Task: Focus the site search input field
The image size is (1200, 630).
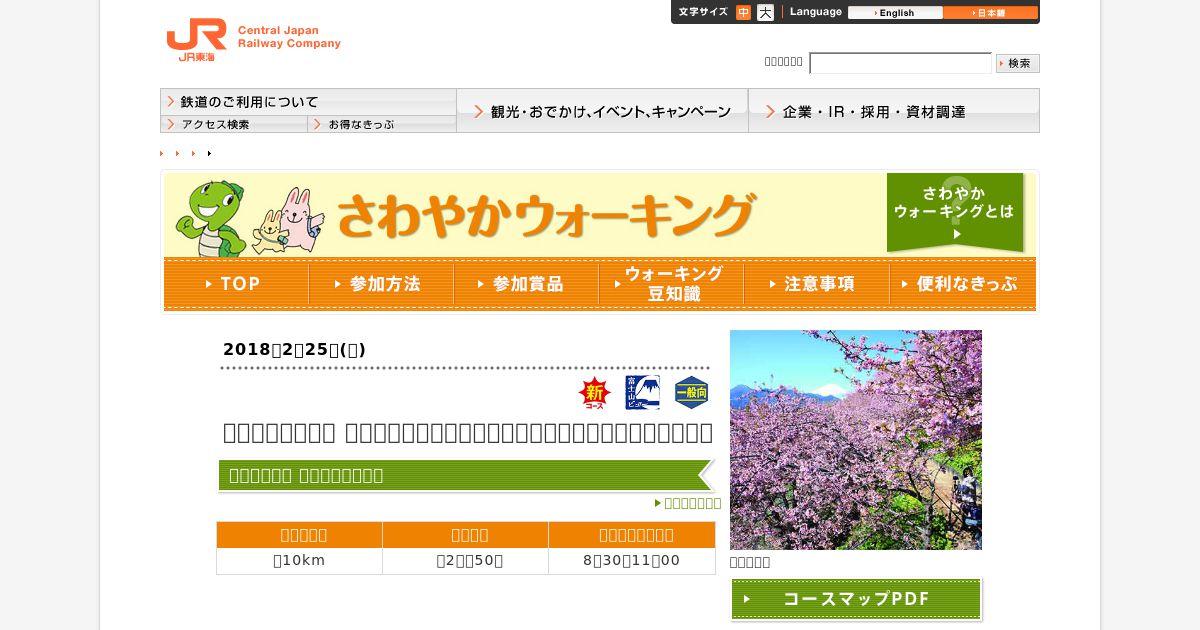Action: (900, 63)
